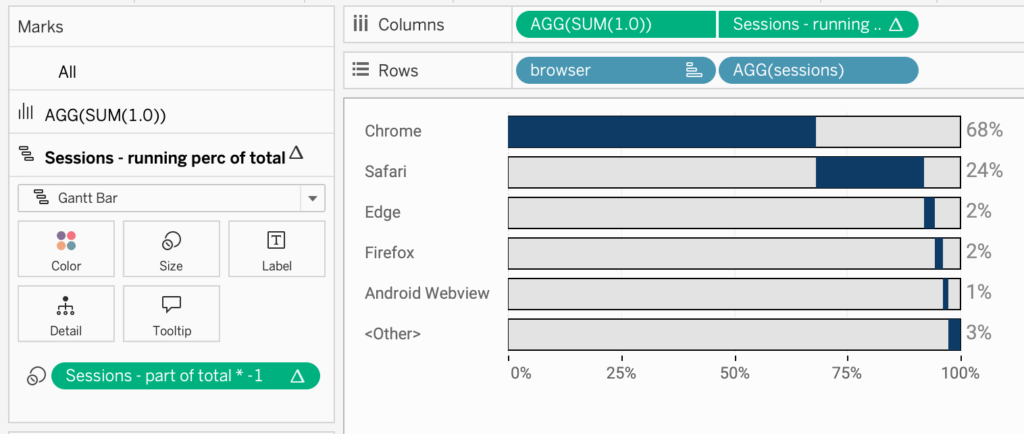Open the Color mark card

click(66, 249)
